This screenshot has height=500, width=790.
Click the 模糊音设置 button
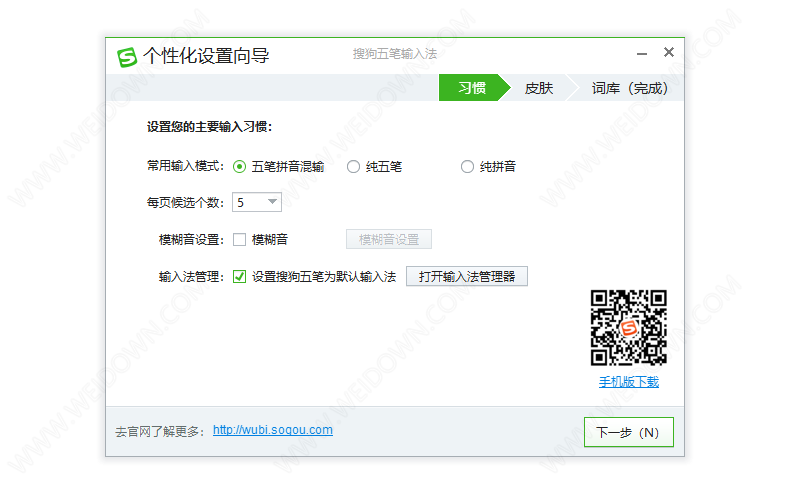tap(388, 239)
